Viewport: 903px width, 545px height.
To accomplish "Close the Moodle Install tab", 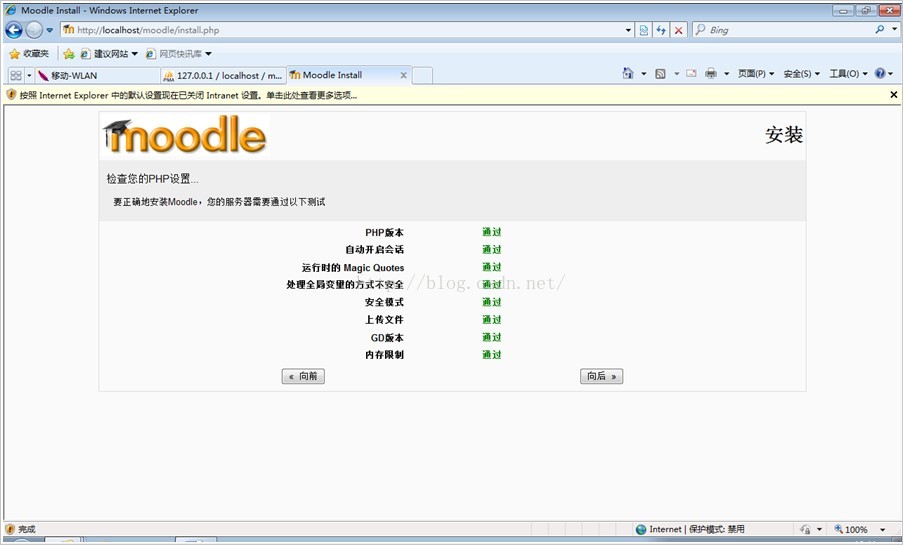I will pyautogui.click(x=403, y=75).
